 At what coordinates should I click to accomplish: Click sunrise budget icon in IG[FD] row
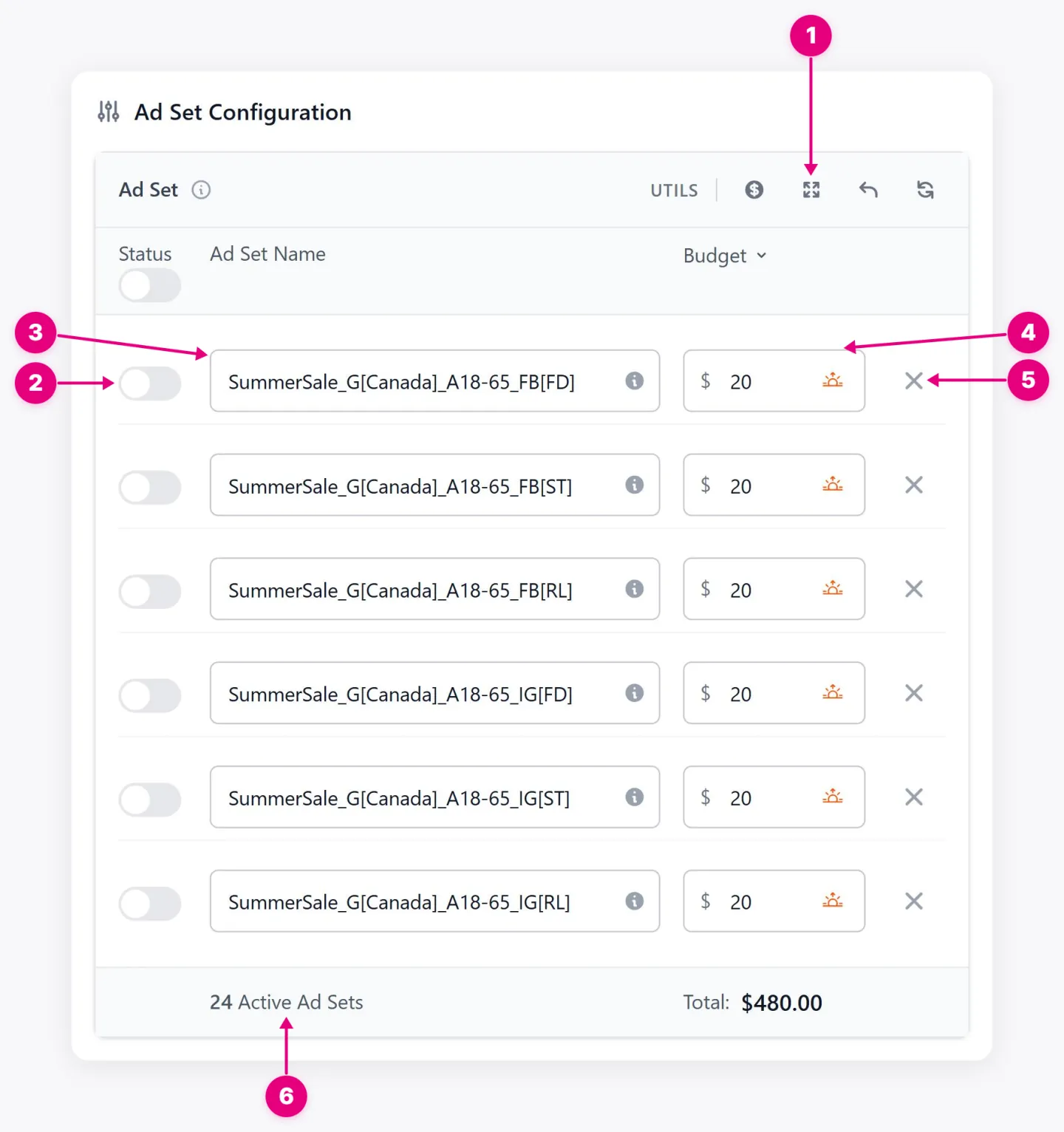[833, 692]
